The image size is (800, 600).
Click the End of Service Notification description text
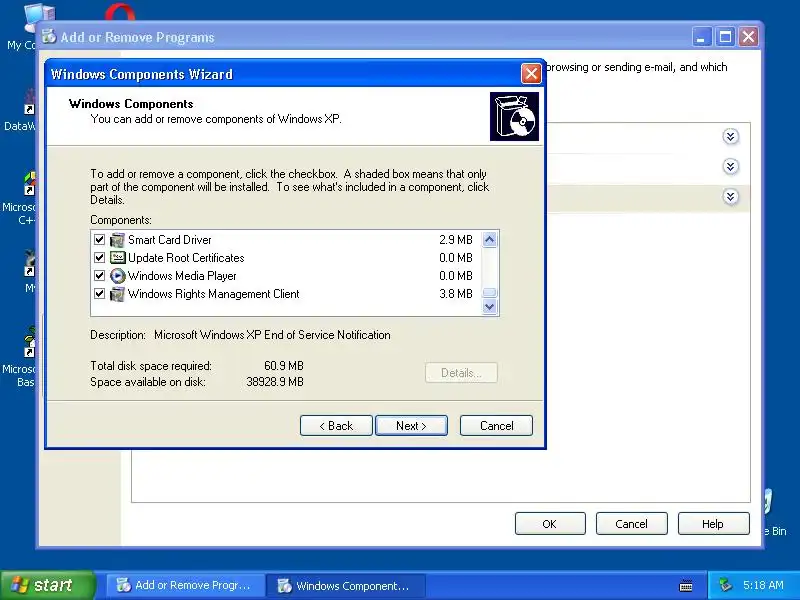pyautogui.click(x=272, y=335)
